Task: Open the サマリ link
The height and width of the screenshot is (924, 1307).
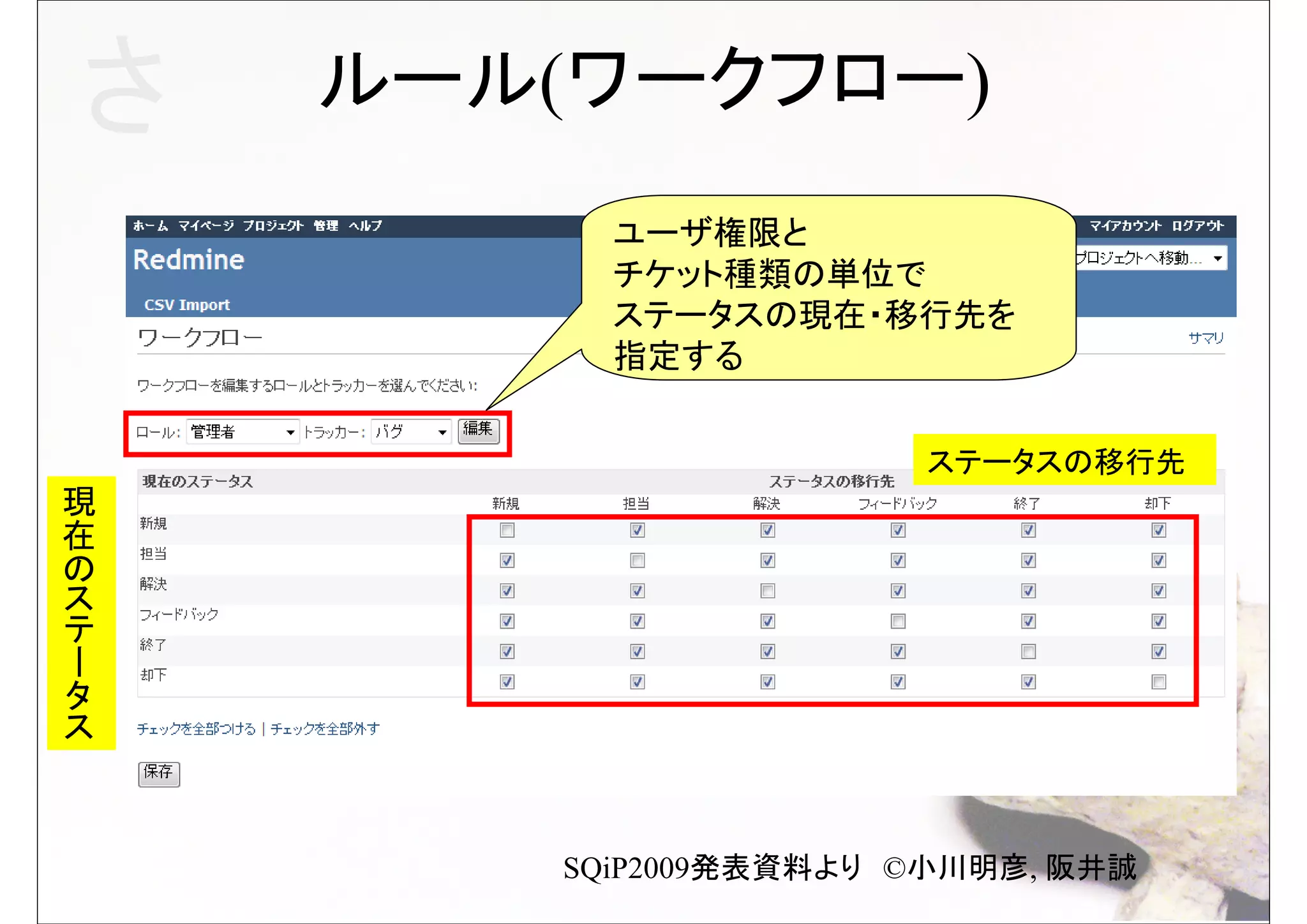Action: point(1206,338)
